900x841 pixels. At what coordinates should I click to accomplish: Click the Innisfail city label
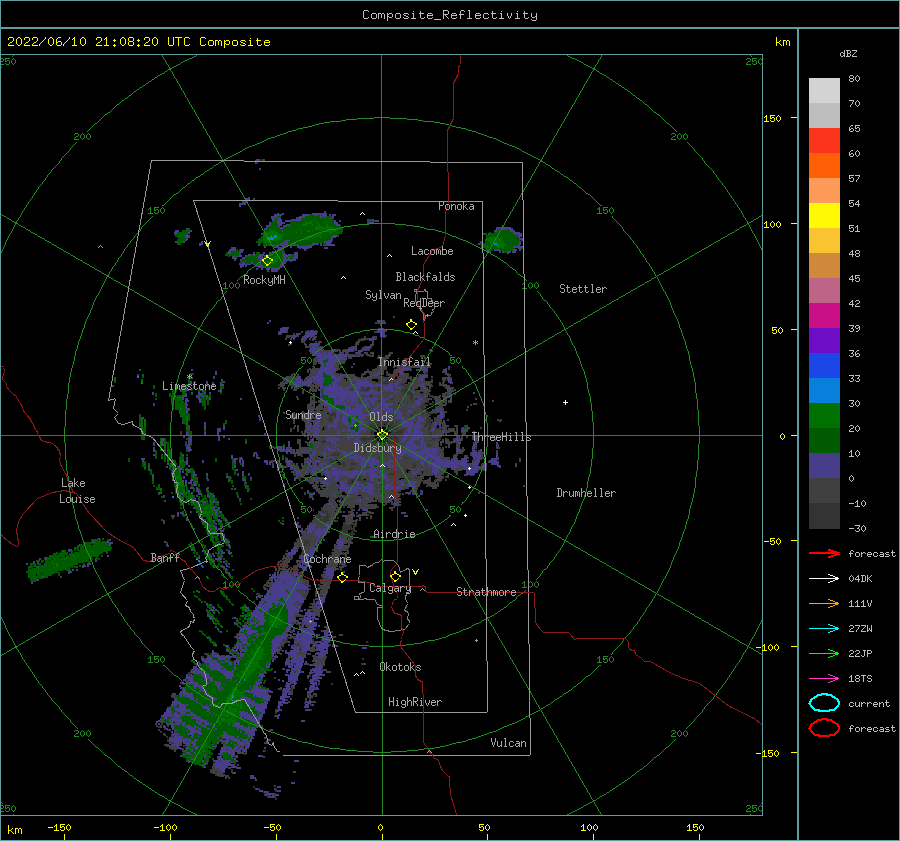[x=404, y=362]
